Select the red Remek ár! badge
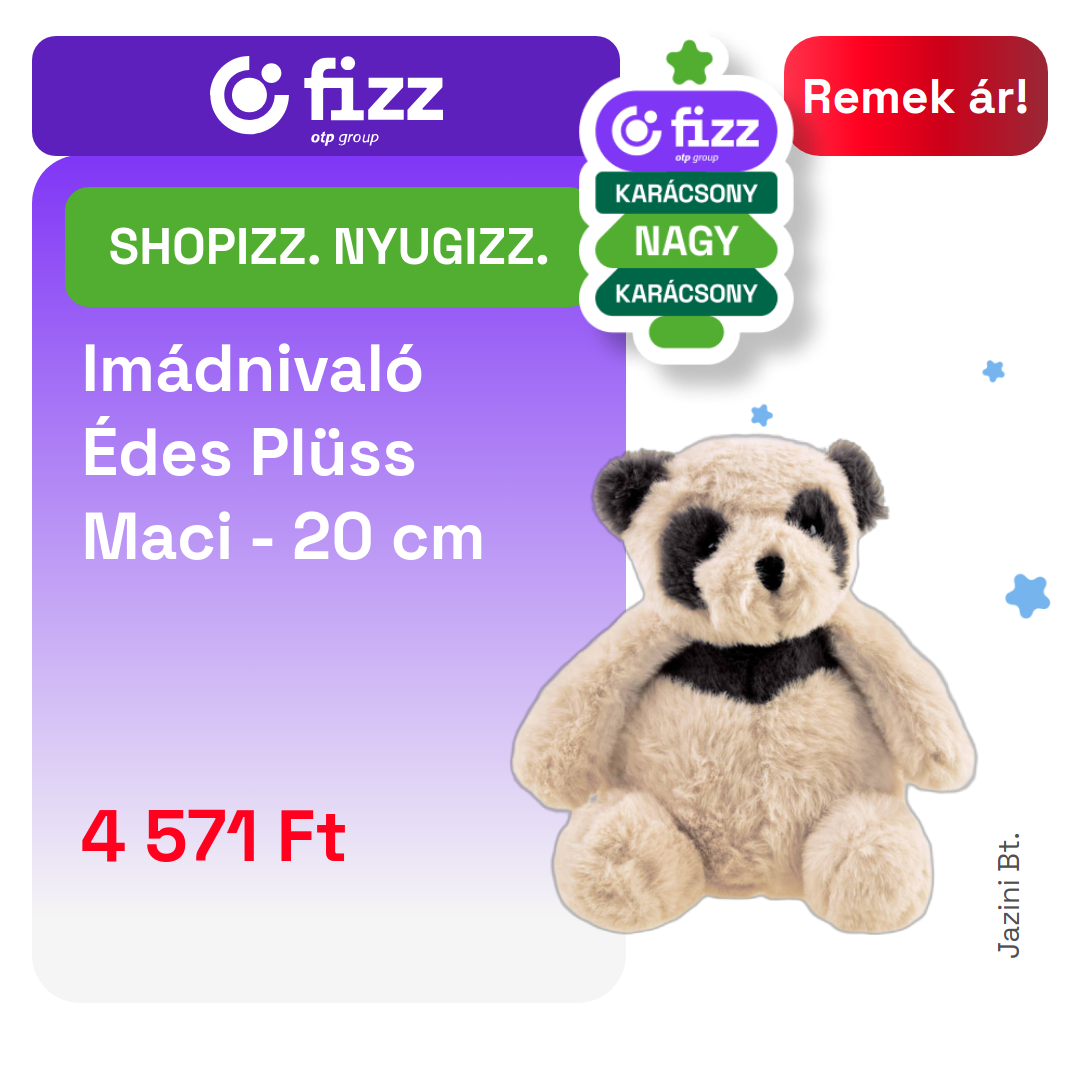This screenshot has width=1080, height=1080. (x=915, y=96)
